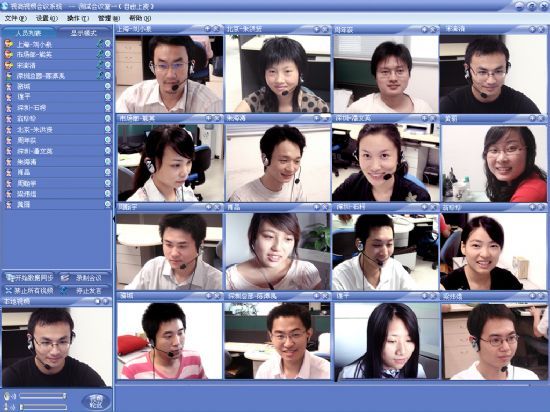Expand the 肖晶 video tile with its plus button
This screenshot has height=412, width=550.
click(x=316, y=207)
